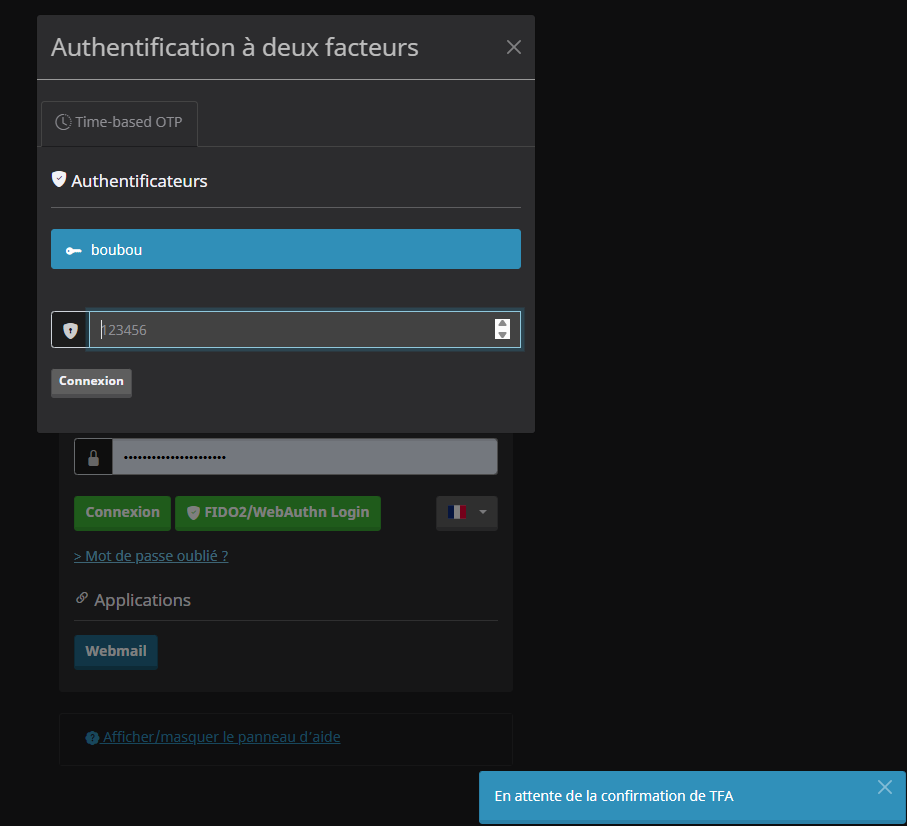Focus the 123456 OTP code field
907x826 pixels.
point(290,330)
